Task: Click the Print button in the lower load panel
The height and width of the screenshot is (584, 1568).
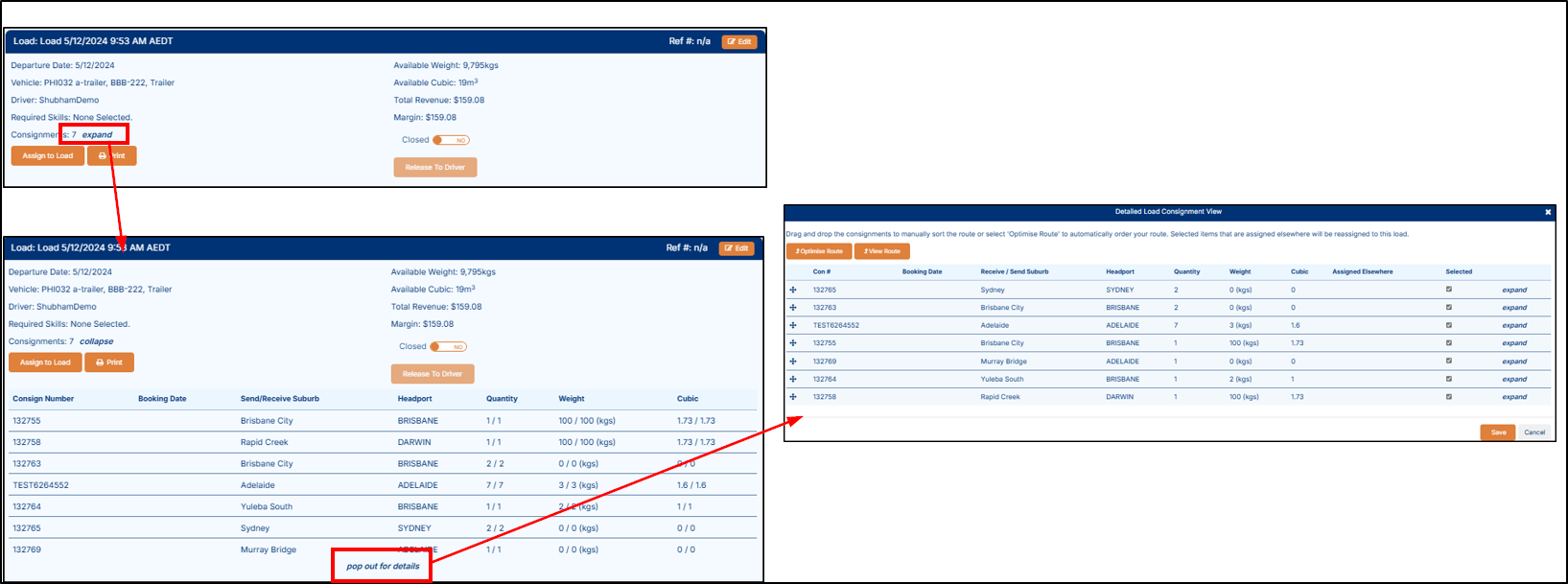Action: point(109,362)
